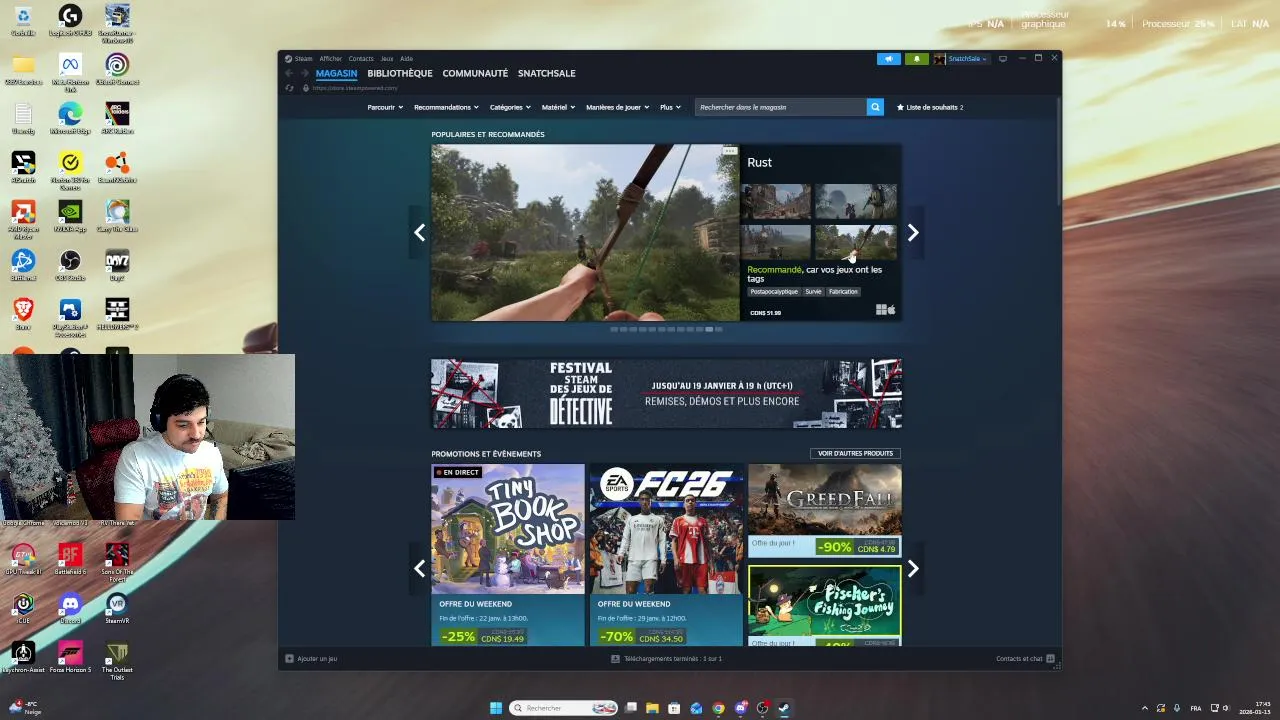Launch HELLDIVERS 2 desktop shortcut
This screenshot has height=720, width=1280.
117,314
